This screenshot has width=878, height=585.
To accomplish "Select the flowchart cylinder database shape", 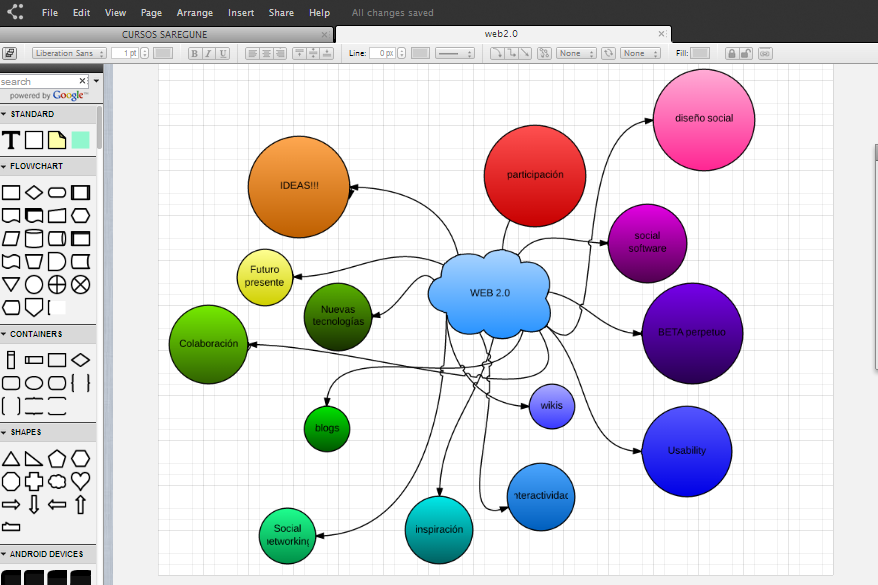I will pos(34,238).
